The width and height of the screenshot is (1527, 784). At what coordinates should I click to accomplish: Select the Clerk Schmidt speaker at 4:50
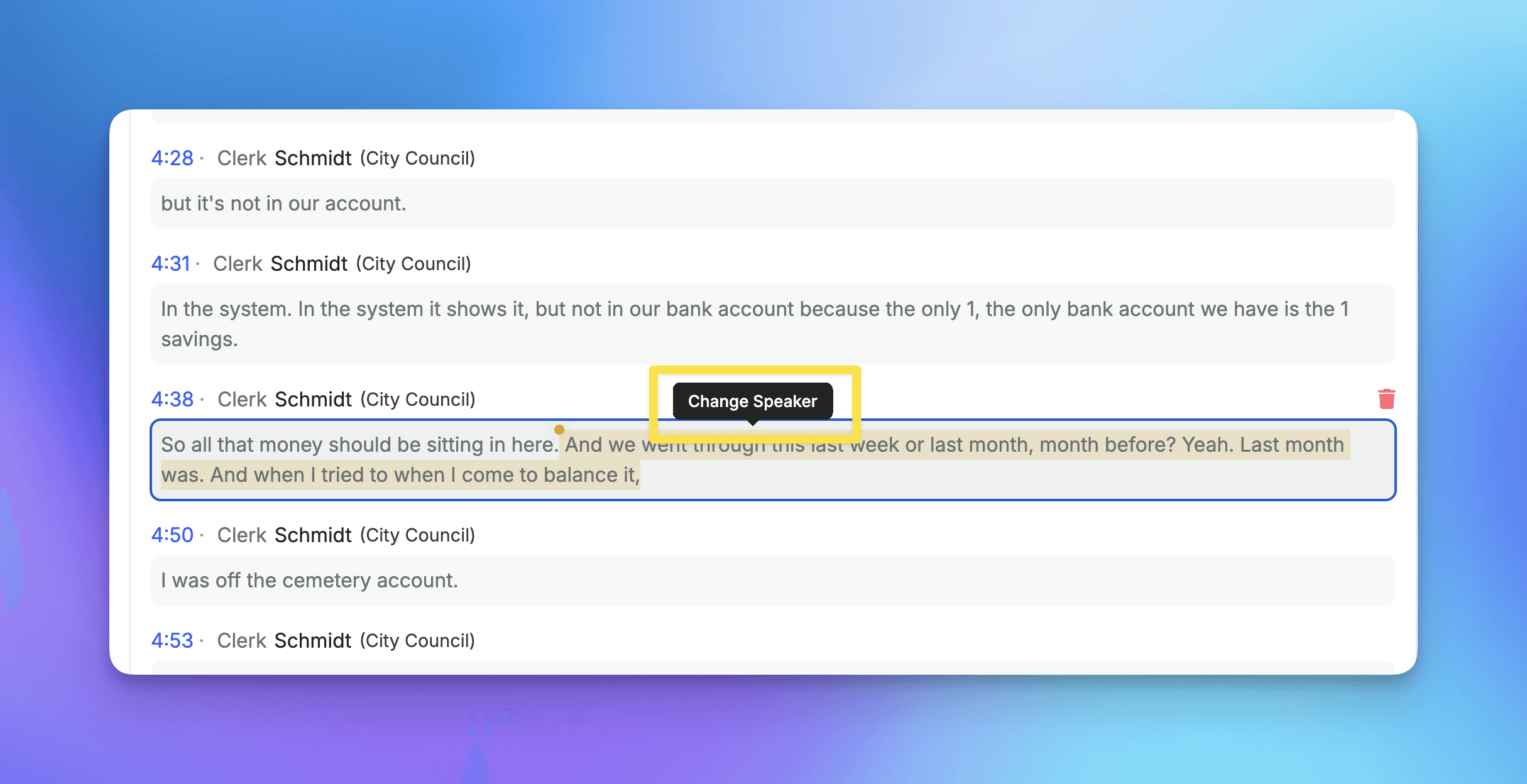[x=284, y=535]
